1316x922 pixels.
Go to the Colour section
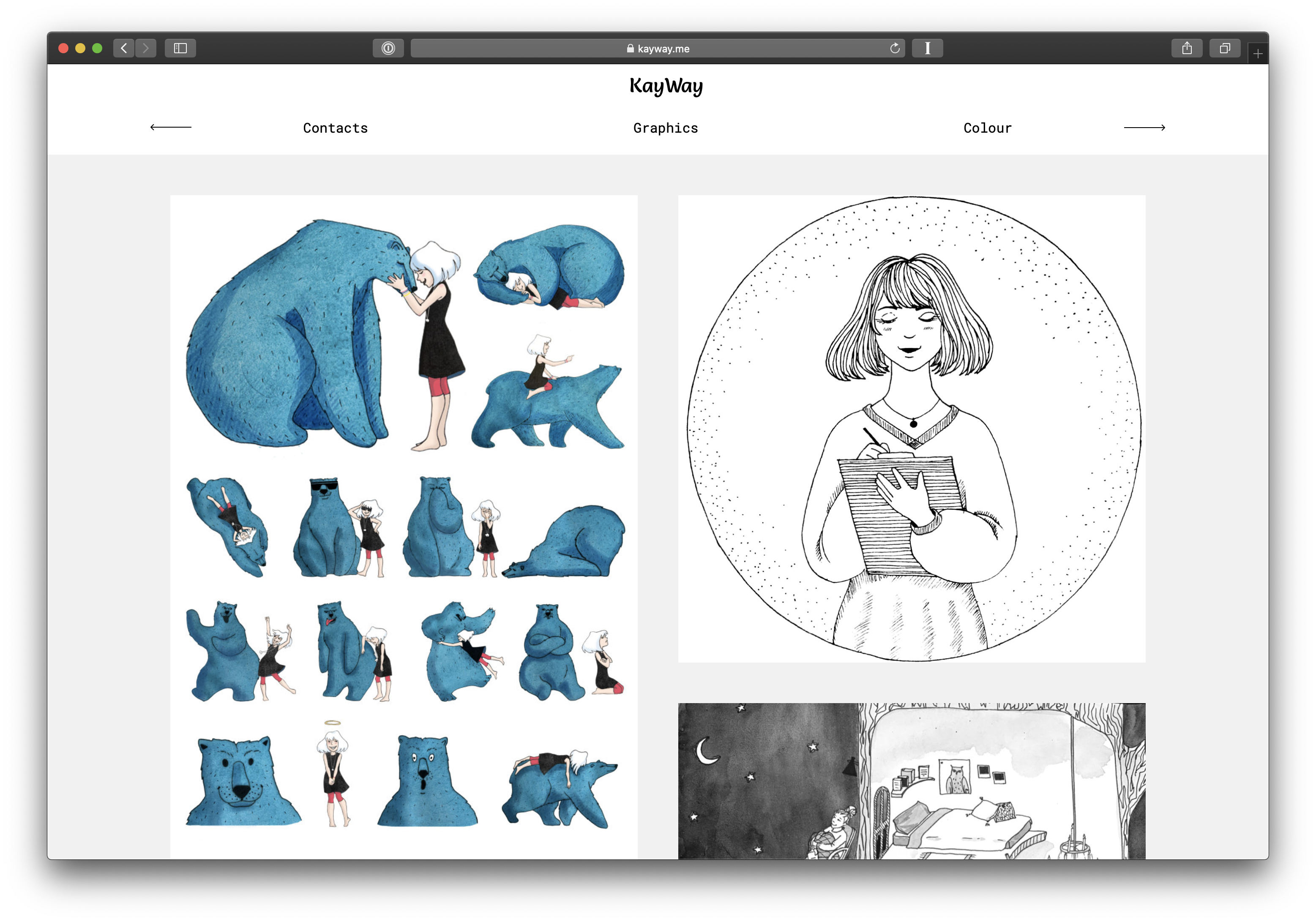click(987, 128)
